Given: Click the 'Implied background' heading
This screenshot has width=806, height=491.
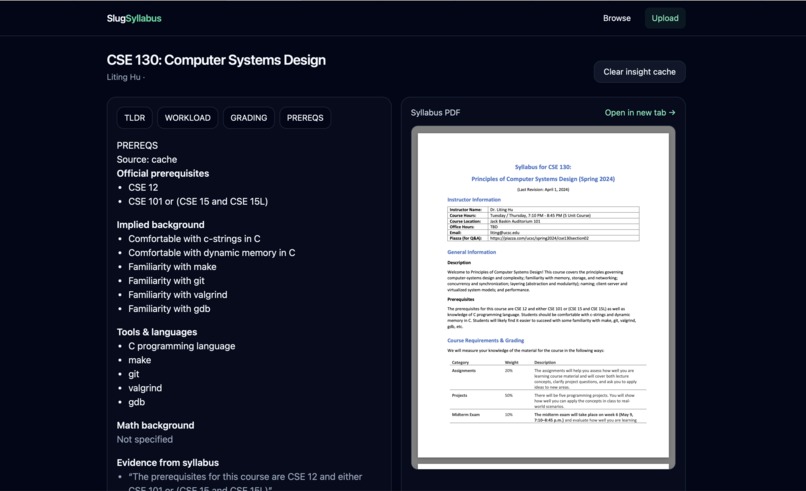Looking at the screenshot, I should tap(160, 225).
